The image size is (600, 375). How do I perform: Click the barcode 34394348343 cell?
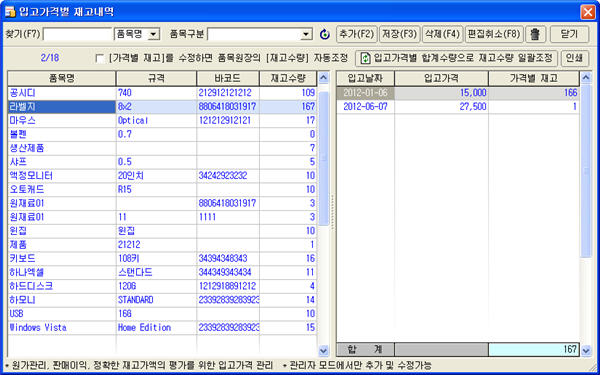[228, 258]
